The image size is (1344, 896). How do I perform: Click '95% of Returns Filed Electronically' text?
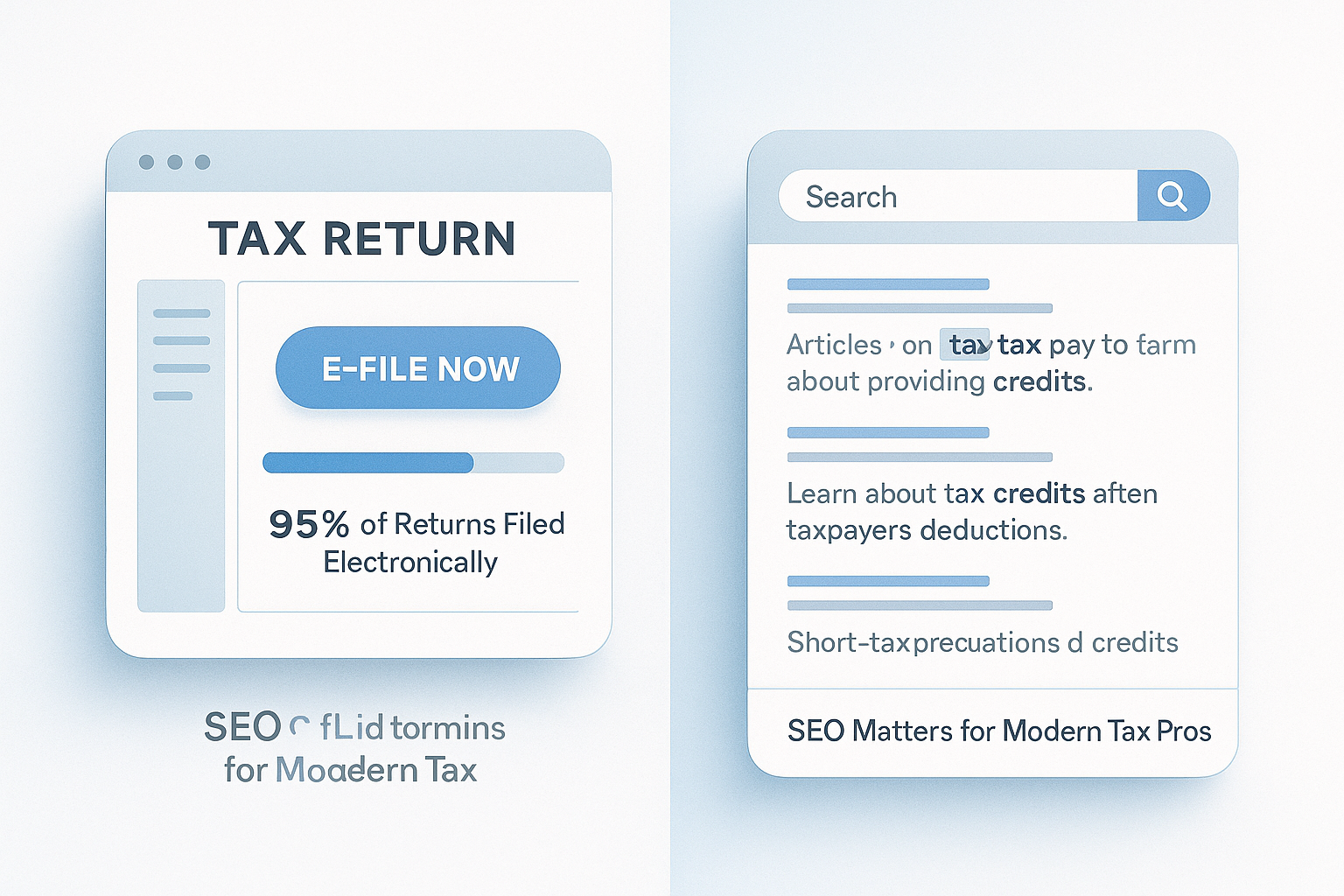click(416, 542)
